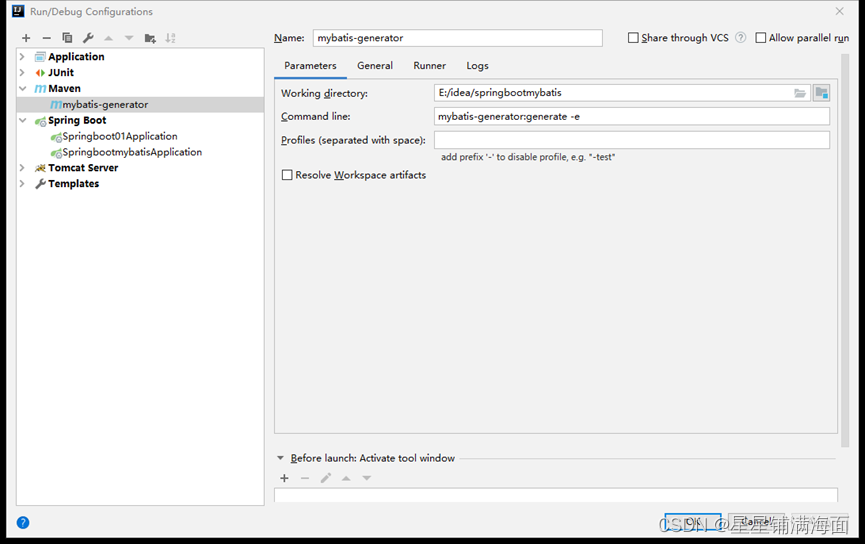The height and width of the screenshot is (544, 865).
Task: Select the Spring Boot category row
Action: pos(140,120)
